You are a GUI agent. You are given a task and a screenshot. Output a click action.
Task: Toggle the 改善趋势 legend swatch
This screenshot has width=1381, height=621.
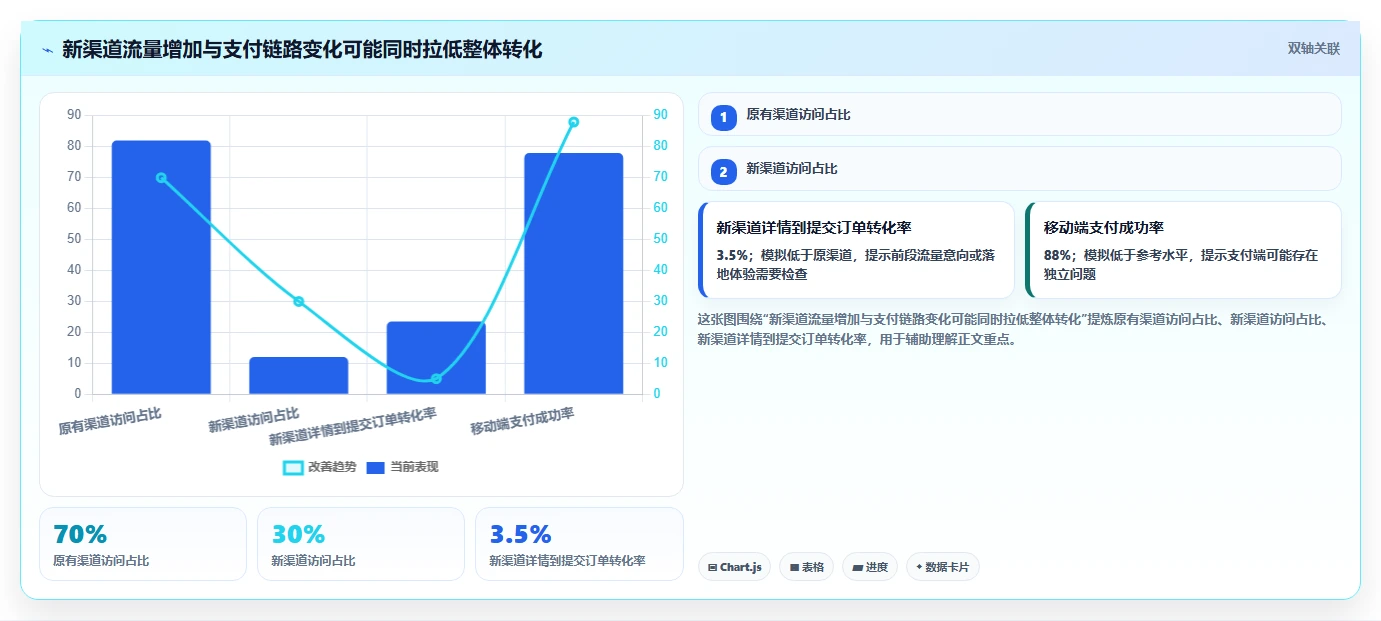(x=293, y=467)
